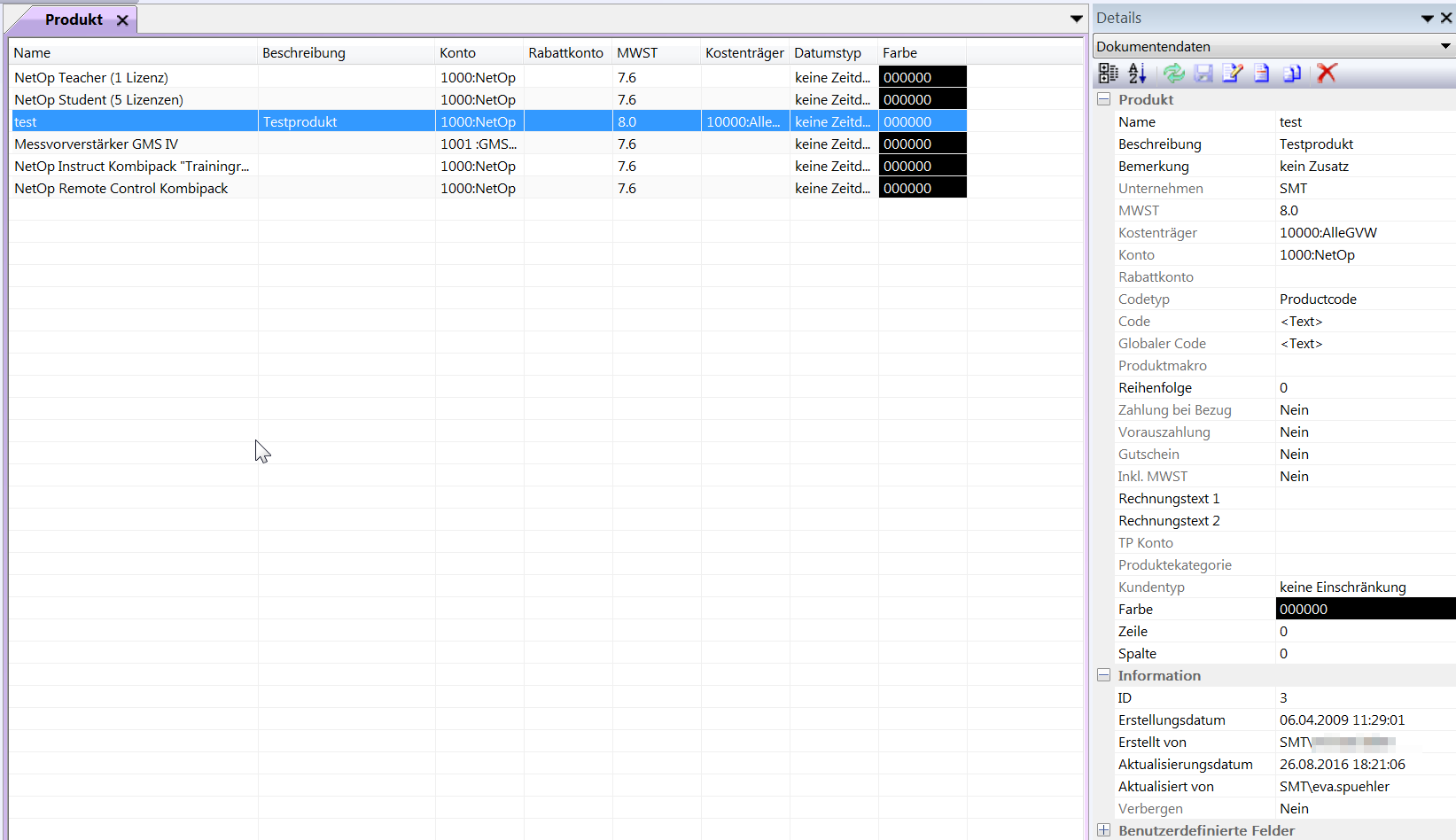1456x840 pixels.
Task: Collapse the Information property section
Action: (x=1104, y=675)
